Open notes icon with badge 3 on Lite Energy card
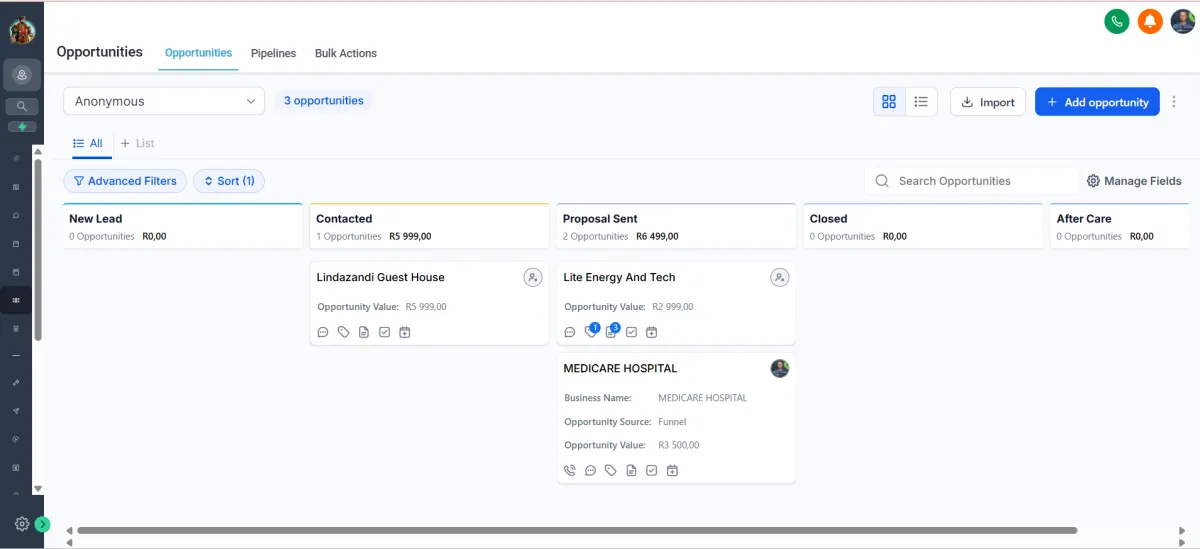 [612, 331]
